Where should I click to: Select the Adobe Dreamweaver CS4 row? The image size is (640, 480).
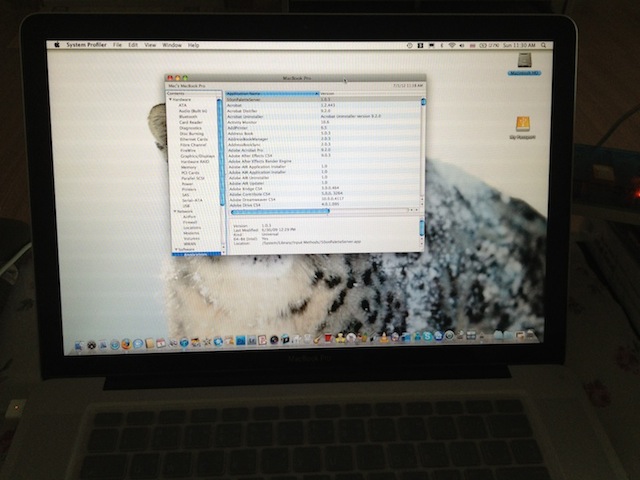point(324,200)
